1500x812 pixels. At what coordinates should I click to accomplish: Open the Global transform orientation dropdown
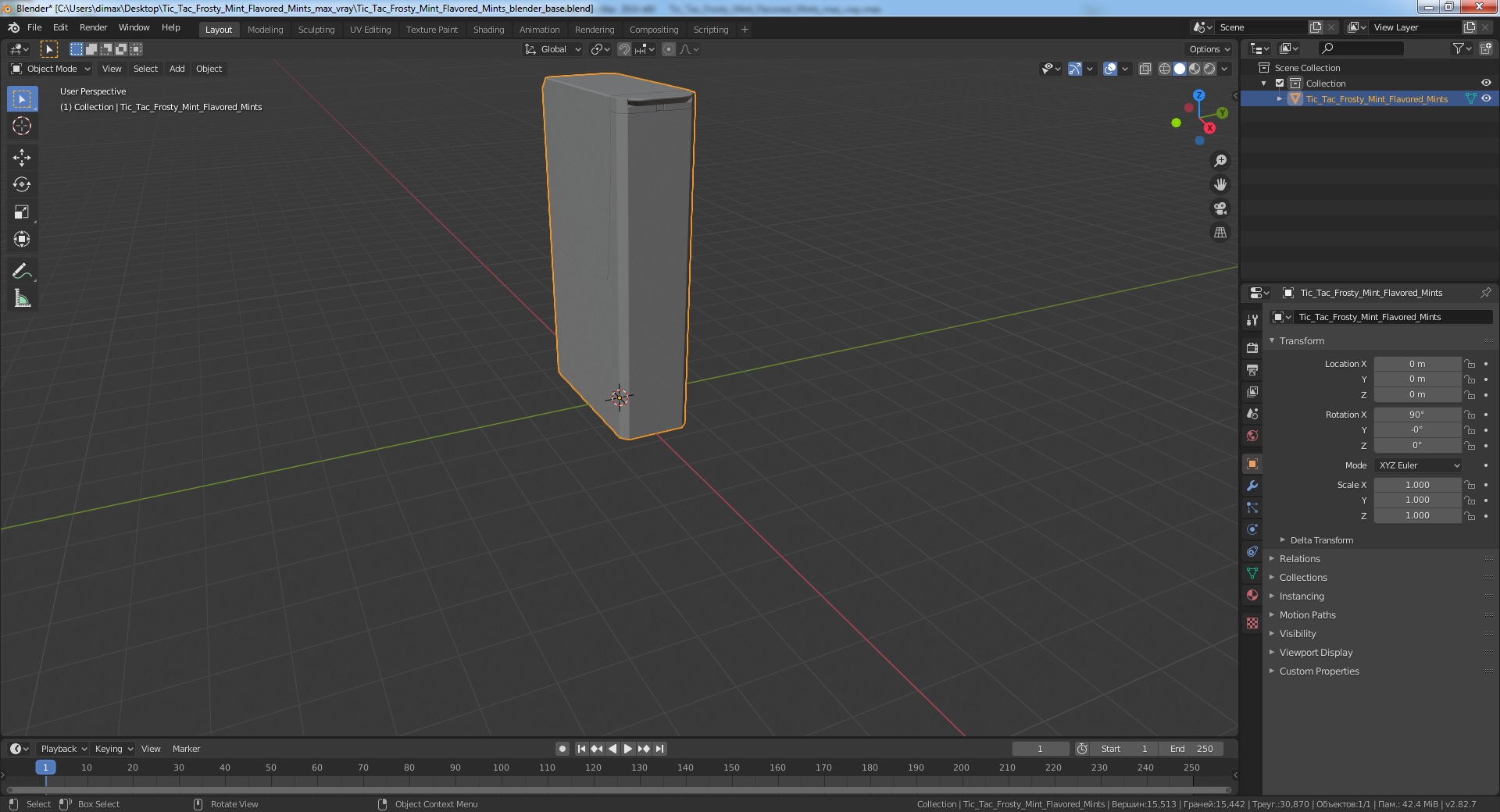[553, 49]
